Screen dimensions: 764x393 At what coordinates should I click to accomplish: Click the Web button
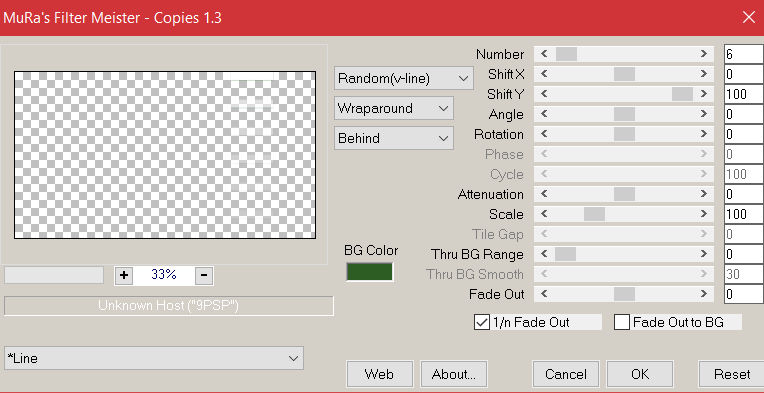pos(380,374)
